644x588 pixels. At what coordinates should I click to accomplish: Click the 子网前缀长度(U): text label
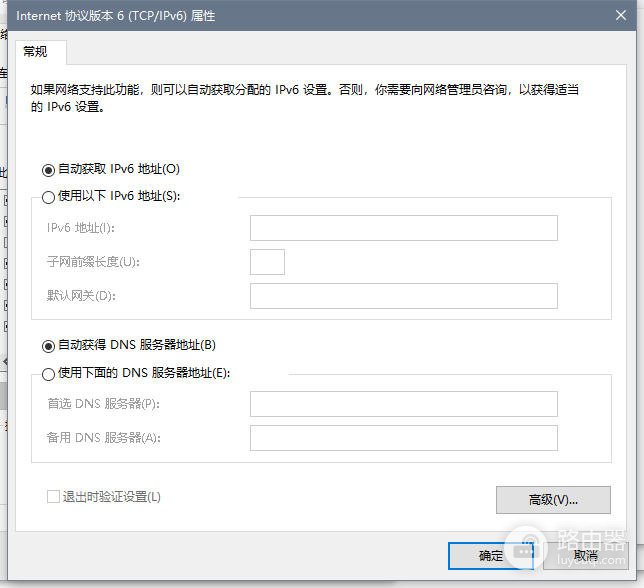pos(93,262)
